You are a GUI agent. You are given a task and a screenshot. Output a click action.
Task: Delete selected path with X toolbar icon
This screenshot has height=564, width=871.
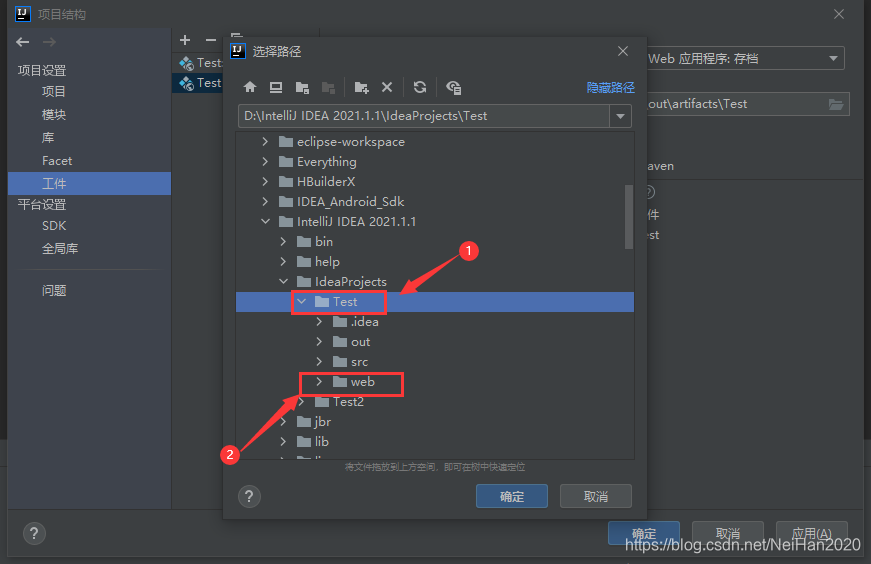387,87
